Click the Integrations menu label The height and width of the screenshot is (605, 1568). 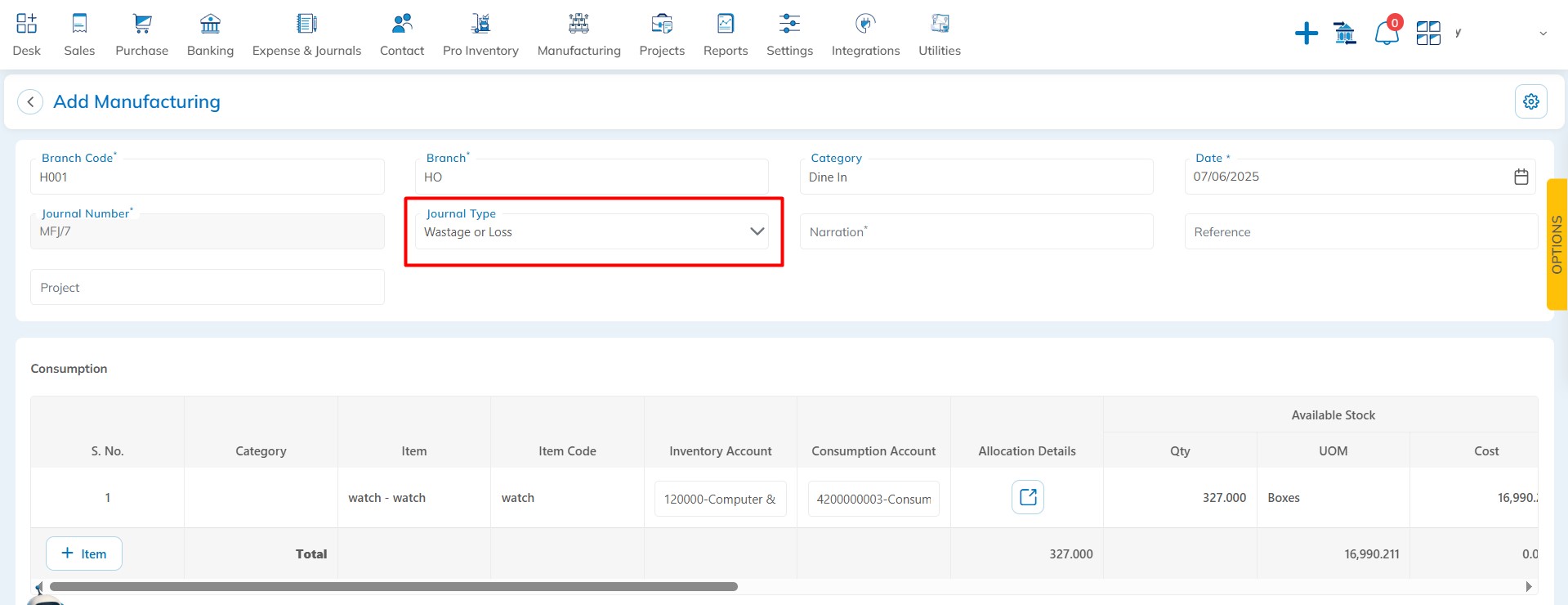(x=865, y=51)
